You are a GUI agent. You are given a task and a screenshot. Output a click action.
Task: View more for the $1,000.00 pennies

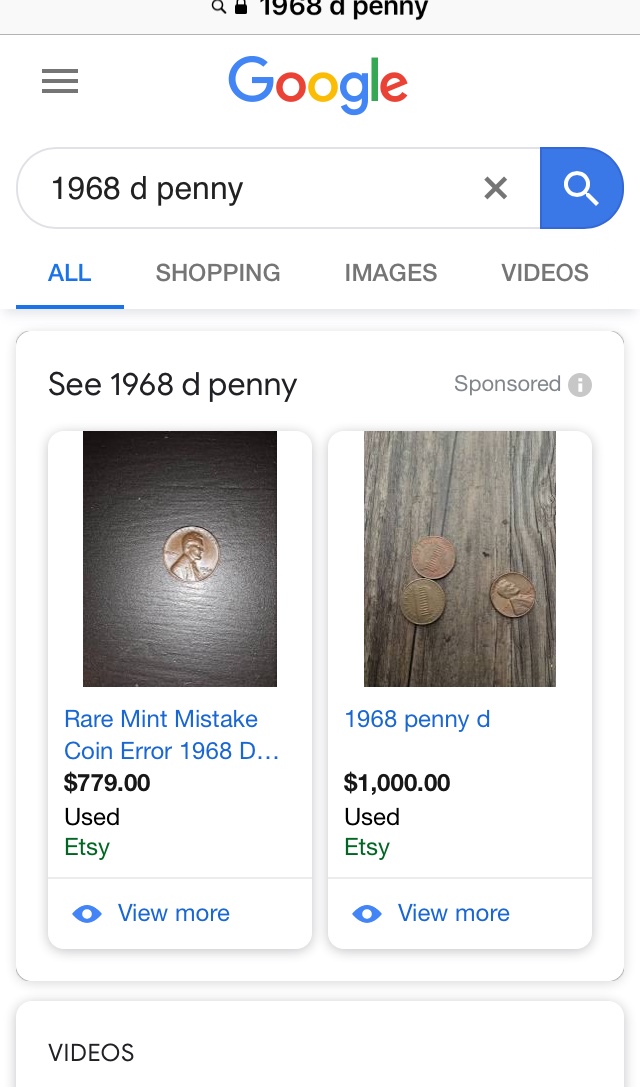[453, 914]
